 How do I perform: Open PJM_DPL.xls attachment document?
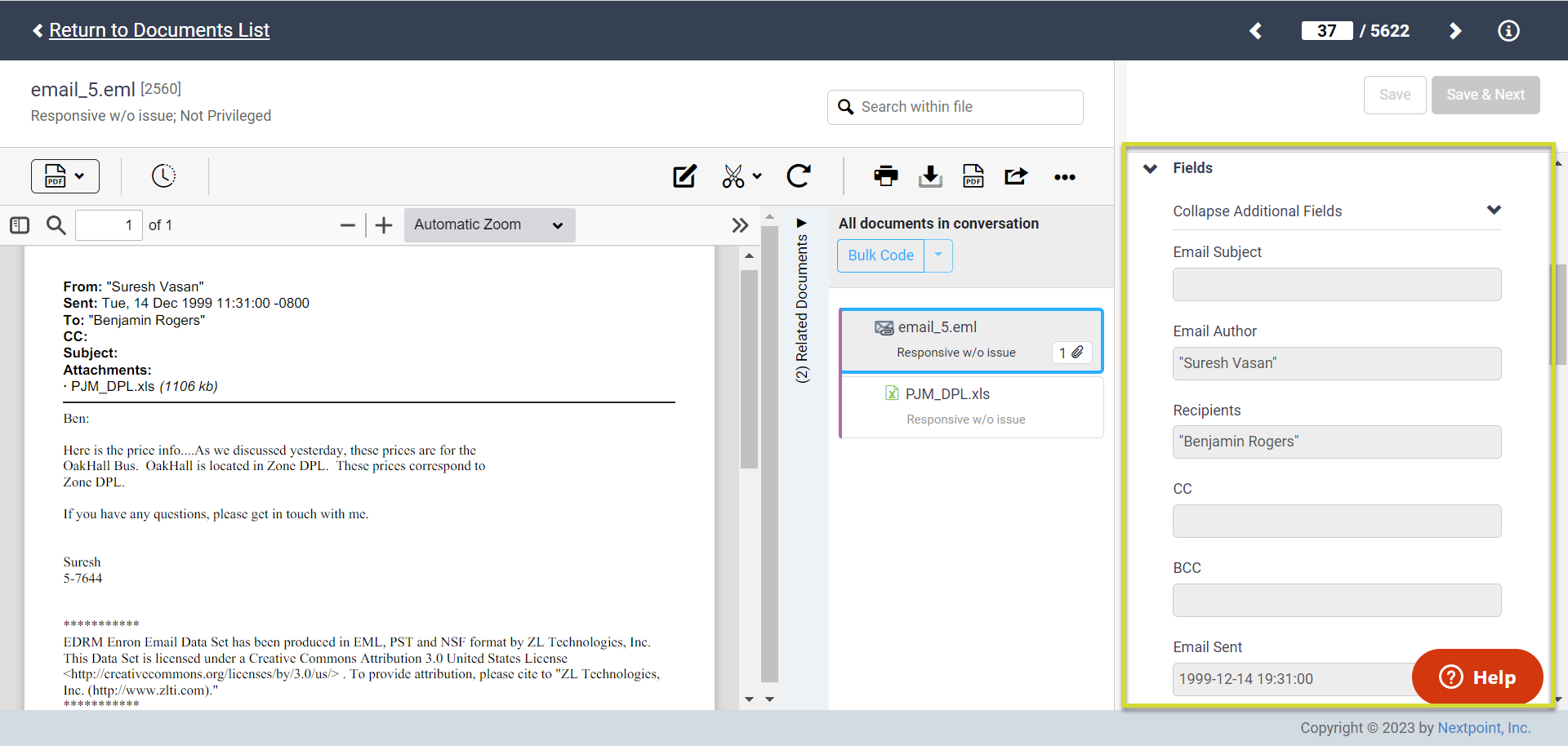(972, 407)
